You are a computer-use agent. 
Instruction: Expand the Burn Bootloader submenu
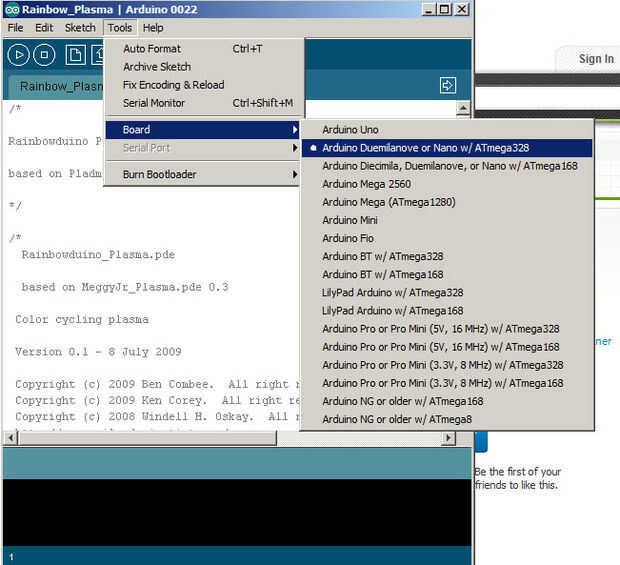[x=202, y=174]
